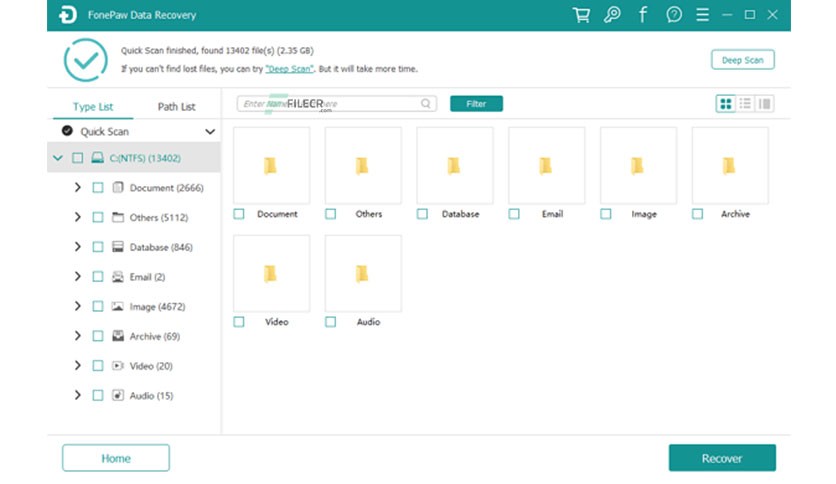Tick checkbox under Document folder thumbnail
The height and width of the screenshot is (484, 836).
[239, 214]
